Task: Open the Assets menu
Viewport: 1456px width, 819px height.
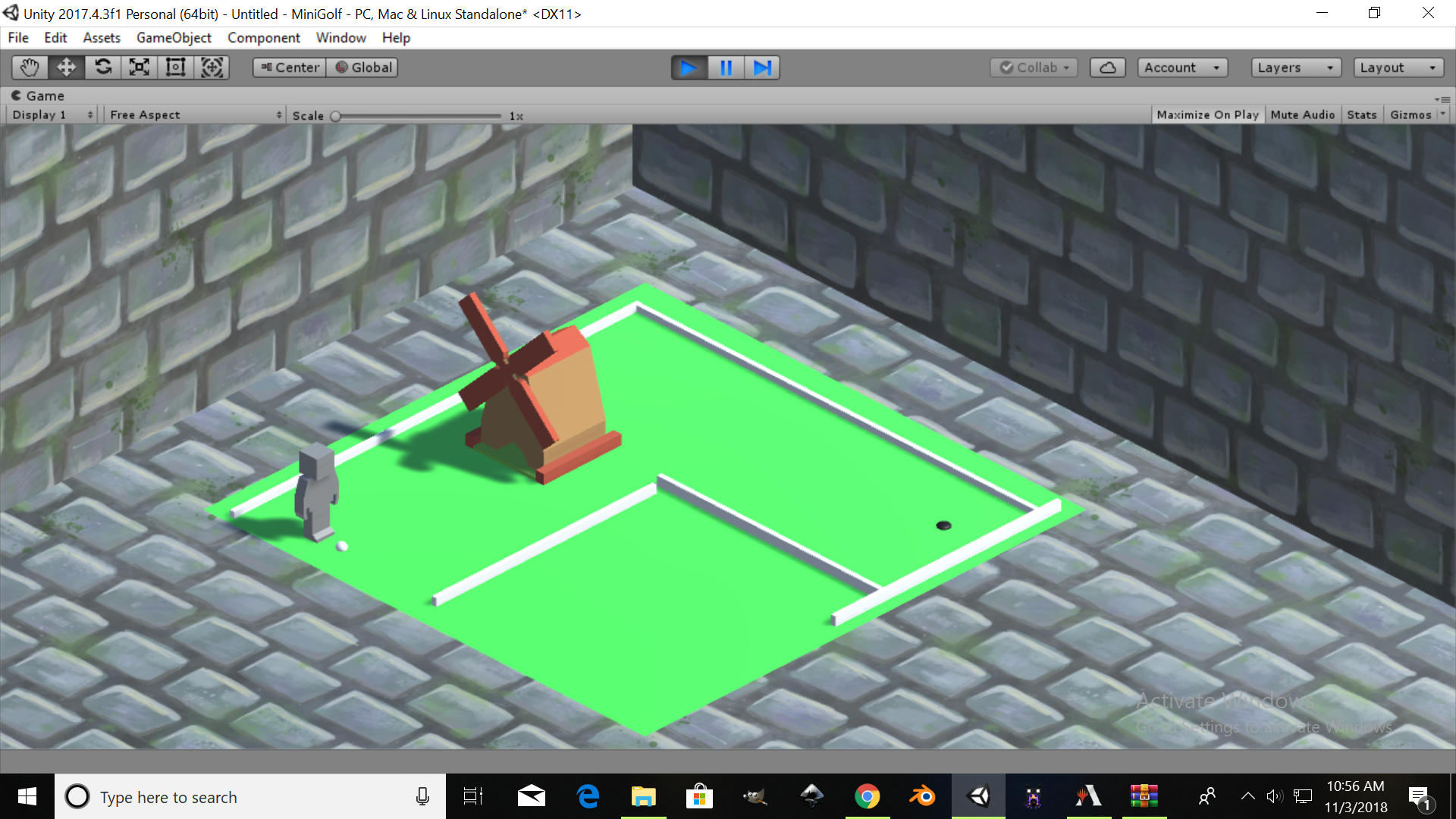Action: tap(102, 38)
